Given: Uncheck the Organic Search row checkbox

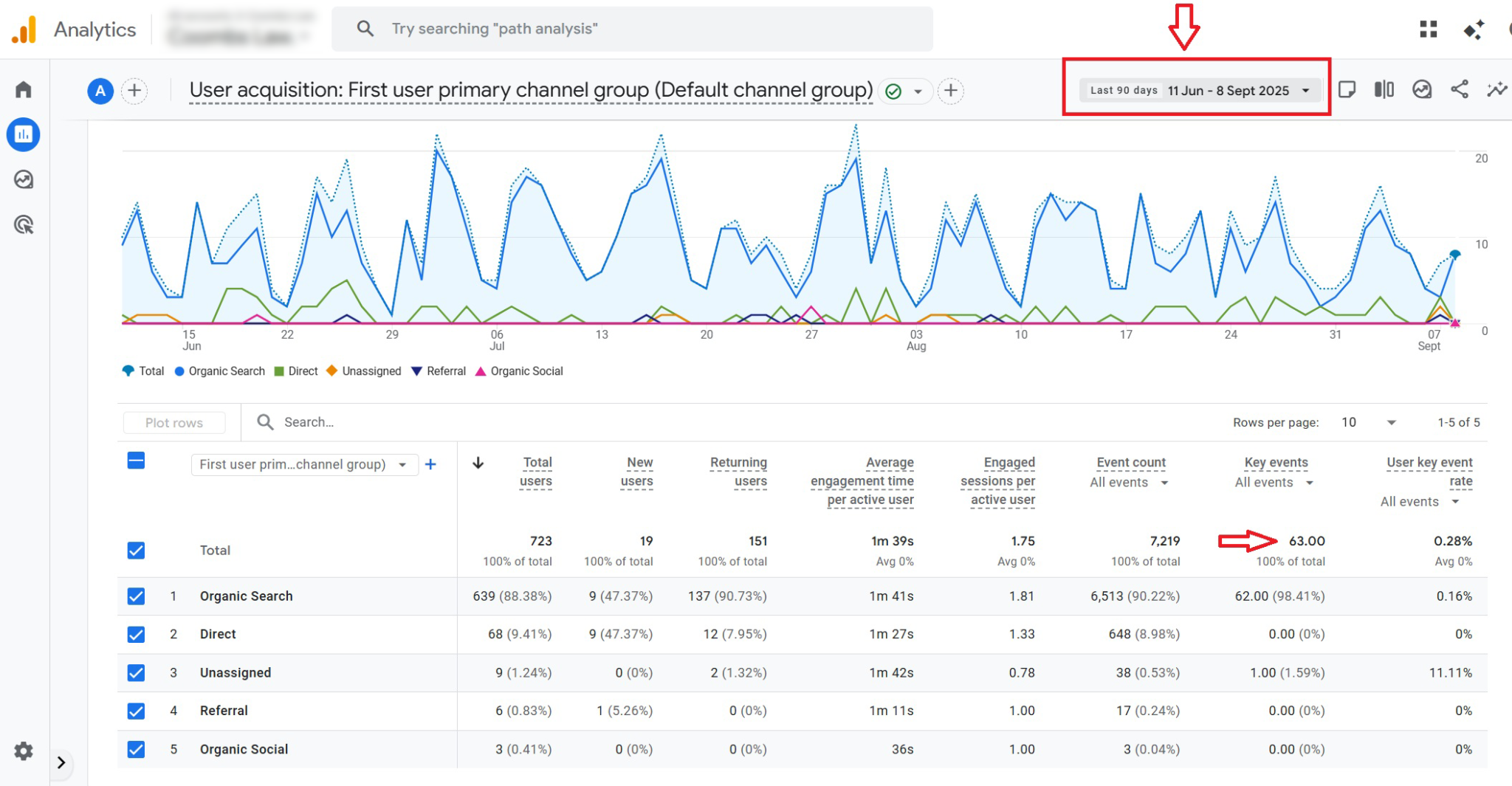Looking at the screenshot, I should tap(136, 596).
